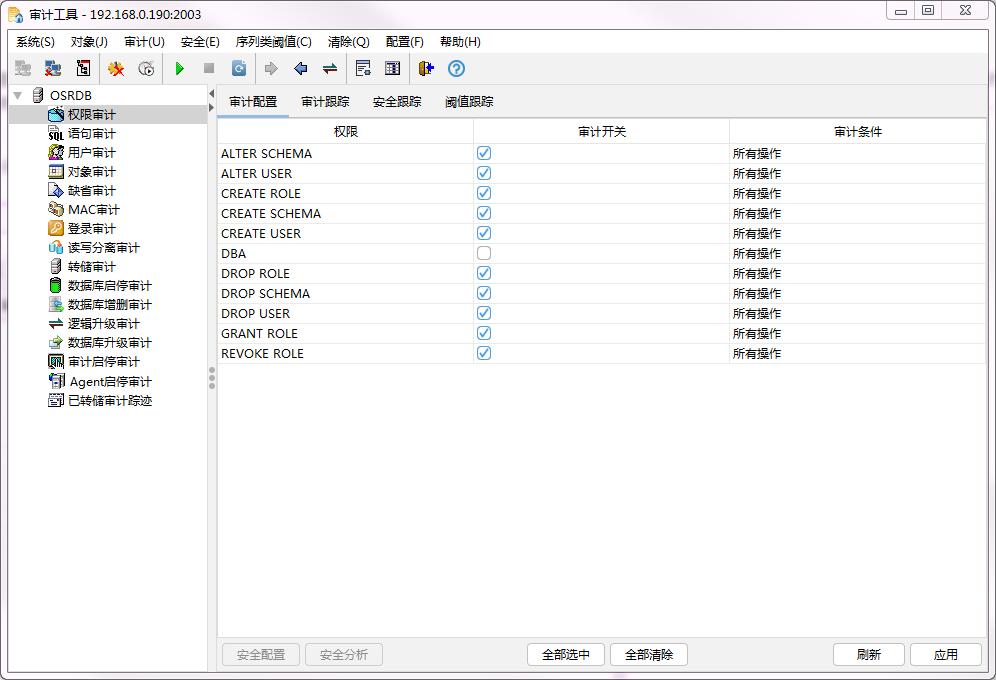Click the red-green swap arrows toolbar icon
Screen dimensions: 996x680
click(330, 68)
